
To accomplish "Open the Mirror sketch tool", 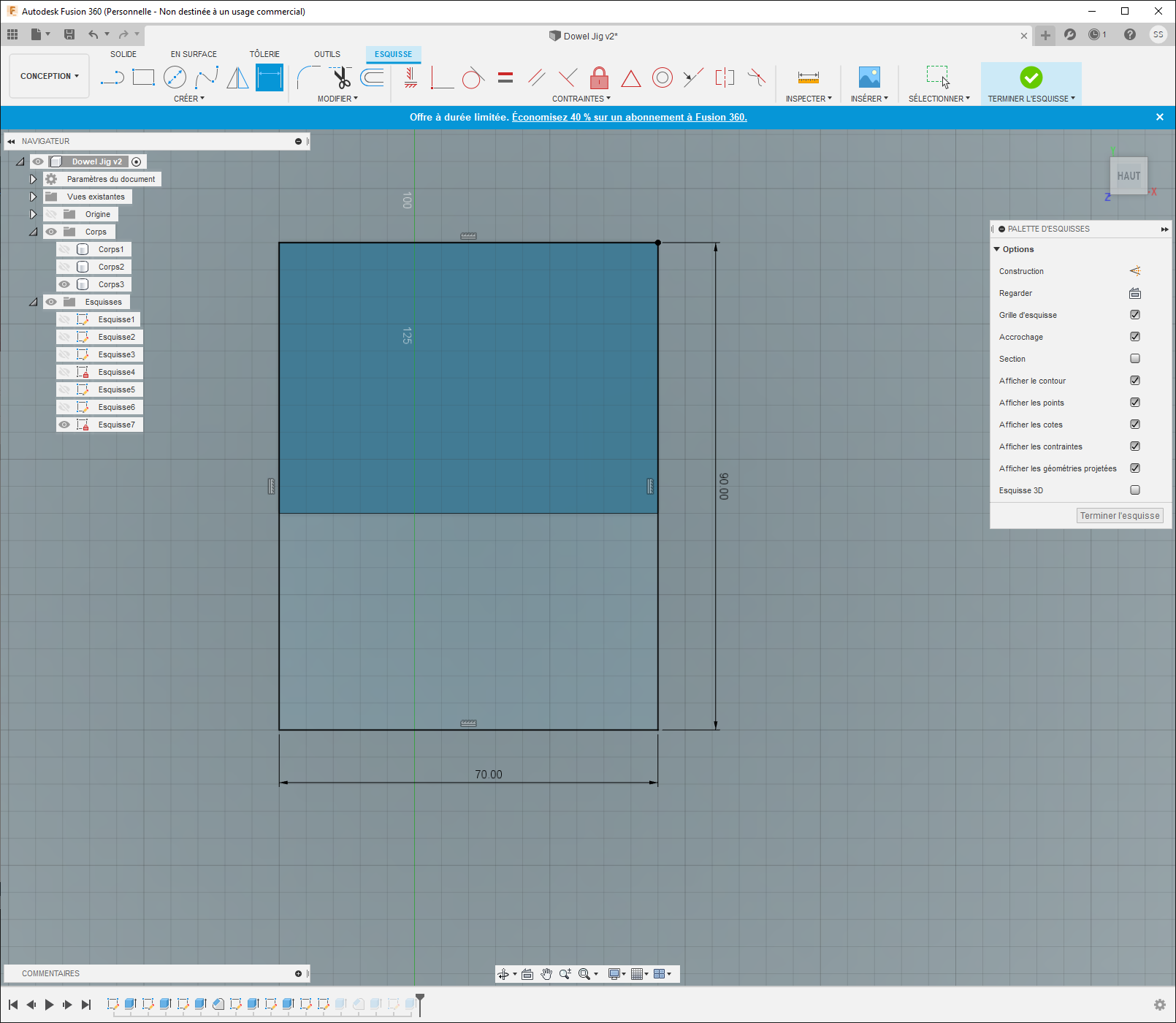I will point(237,77).
